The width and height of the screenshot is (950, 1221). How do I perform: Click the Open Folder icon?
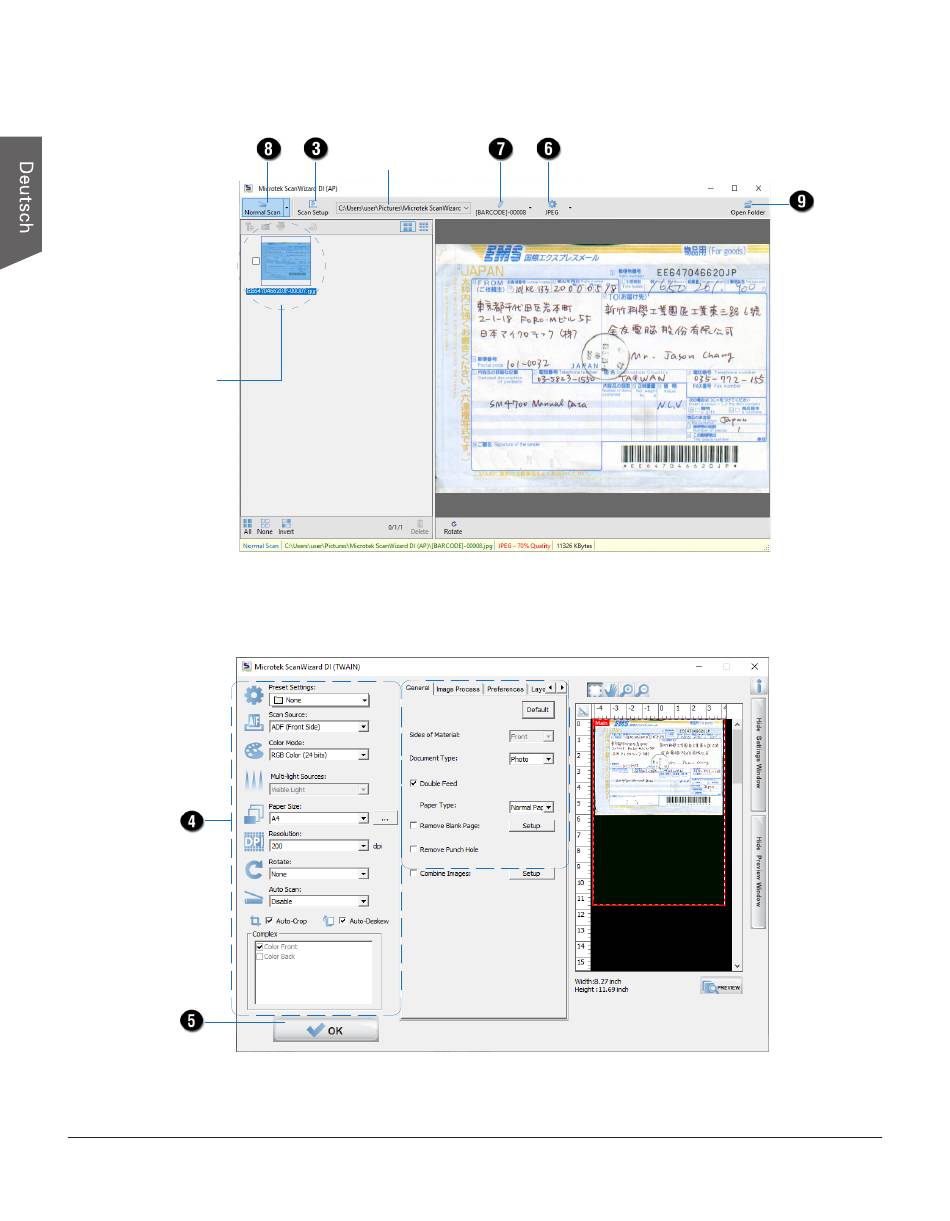click(748, 206)
